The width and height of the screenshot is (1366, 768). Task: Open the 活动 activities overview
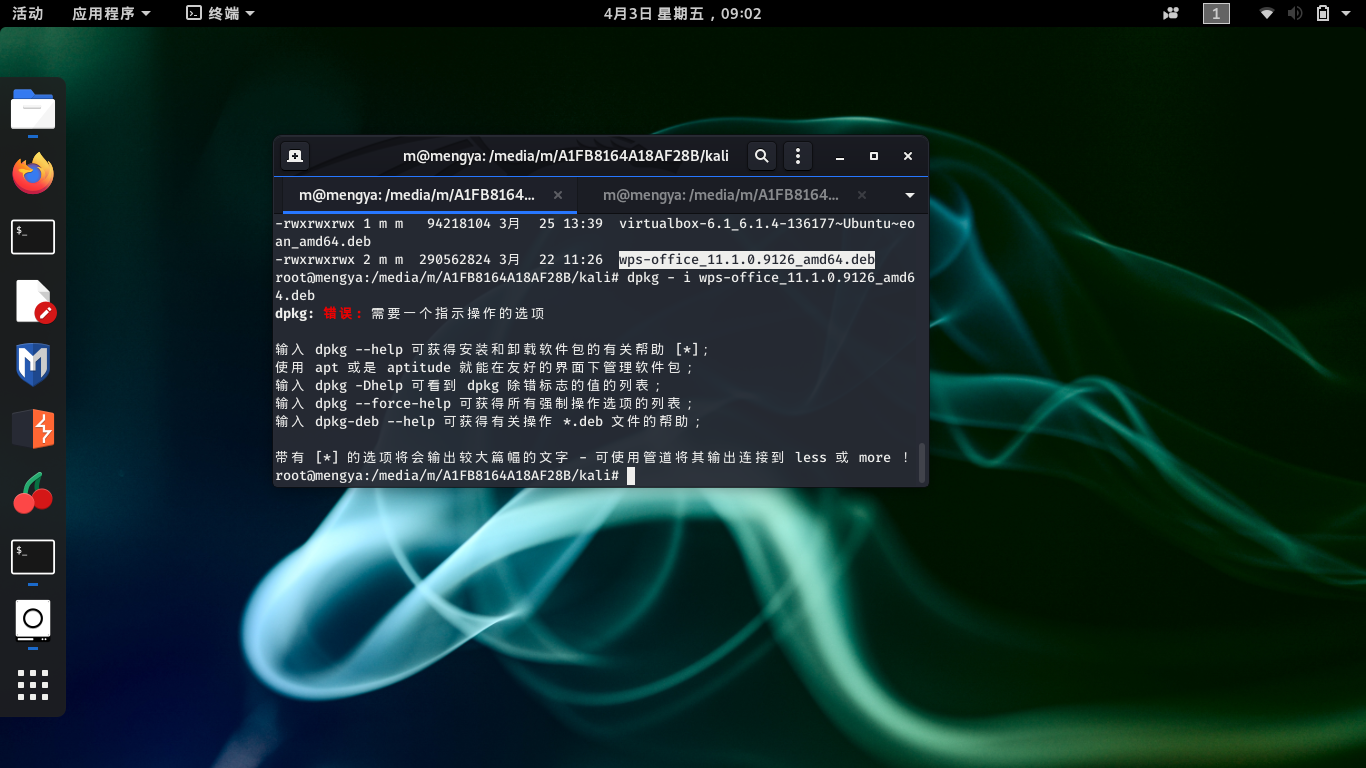(x=28, y=13)
